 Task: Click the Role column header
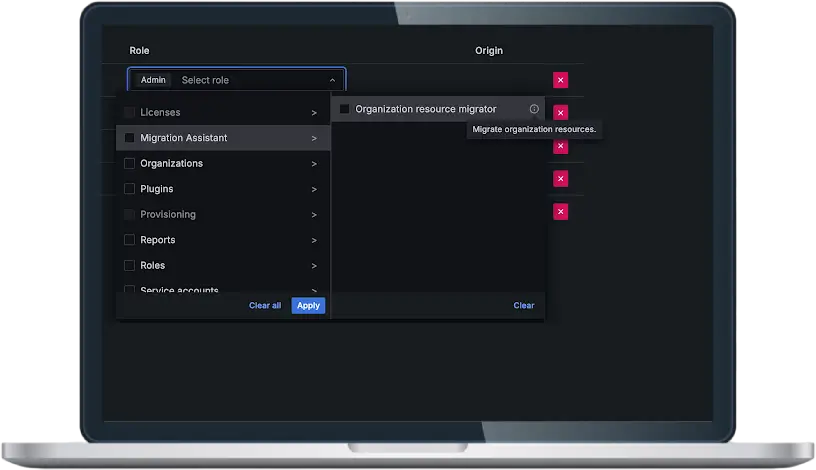(139, 50)
